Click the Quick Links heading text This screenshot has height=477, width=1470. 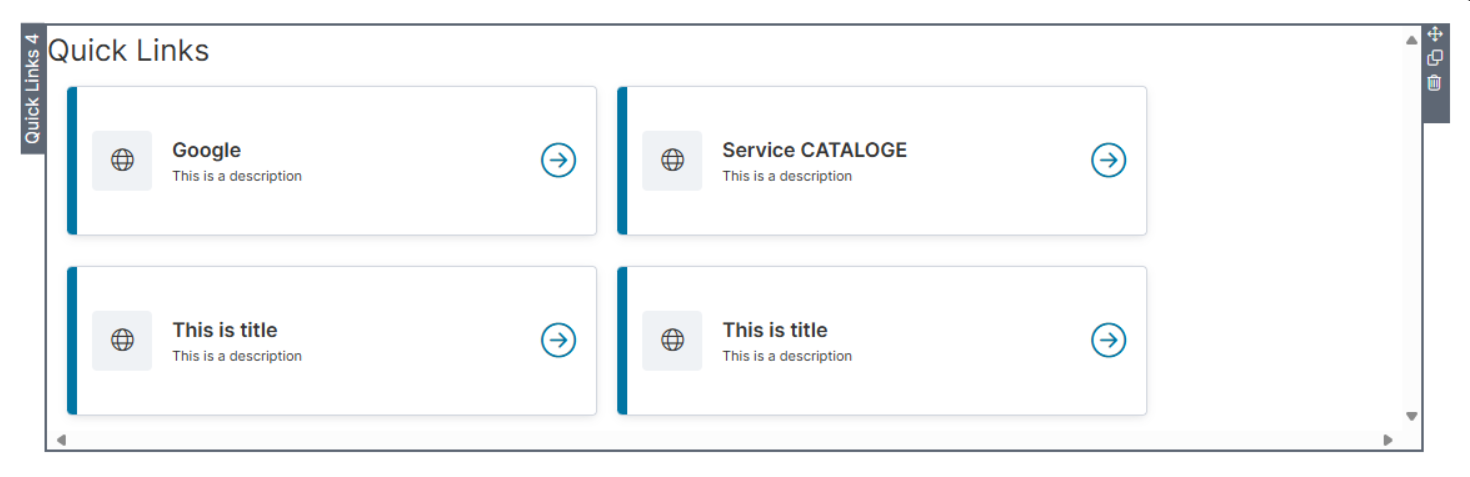pos(129,50)
